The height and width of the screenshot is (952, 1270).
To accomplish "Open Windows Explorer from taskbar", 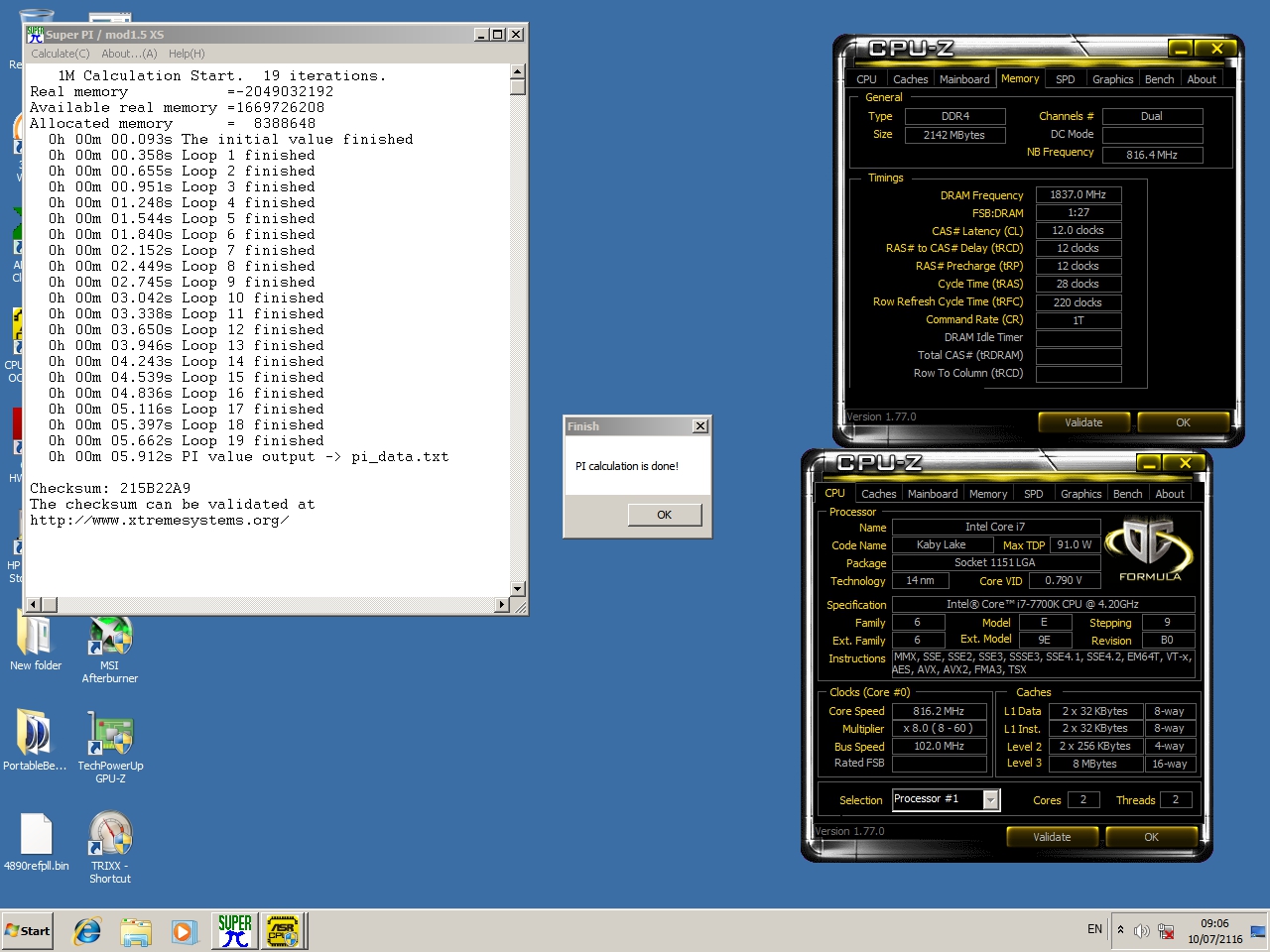I will click(136, 930).
